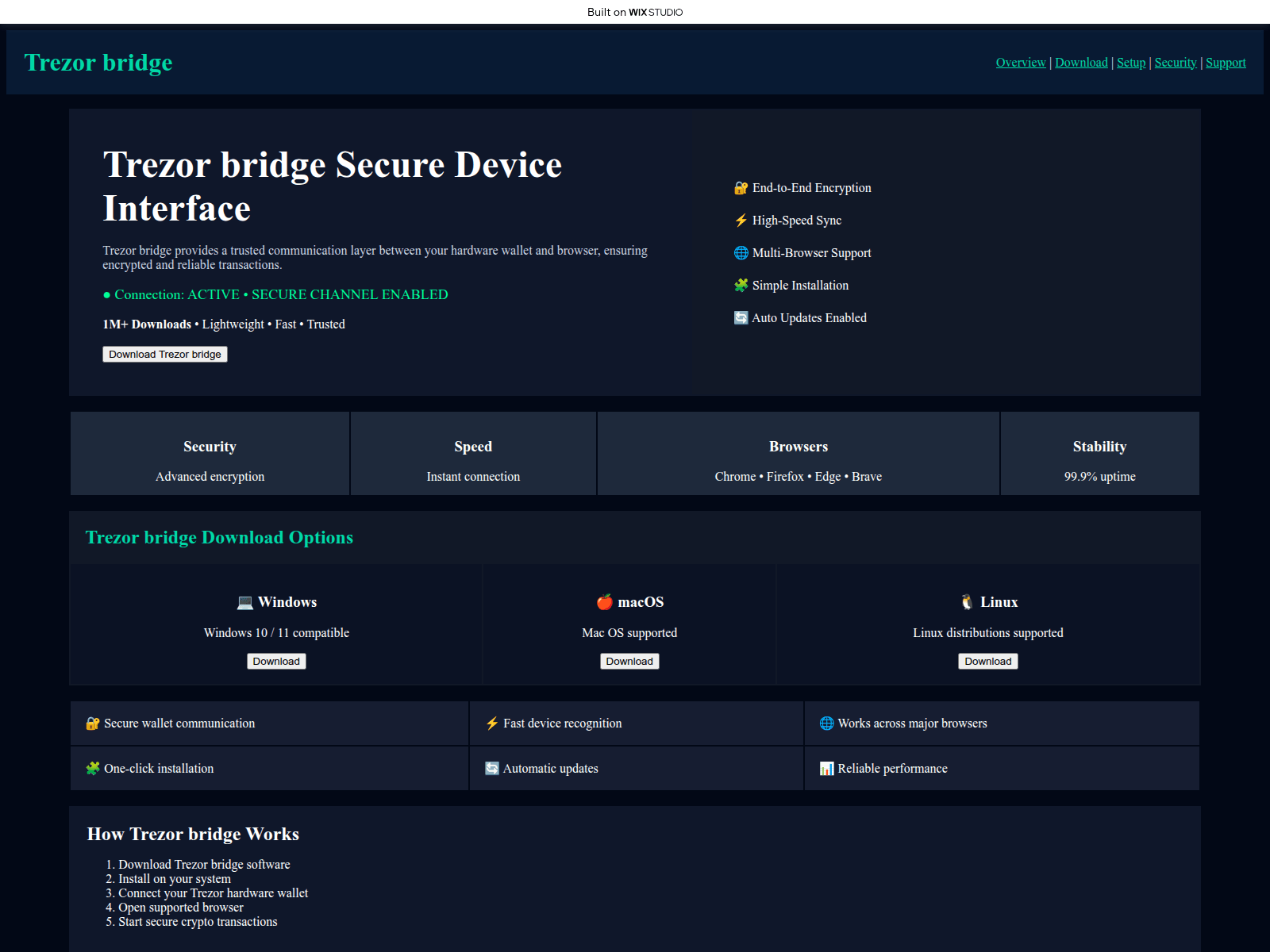Open the Security nav link in header
This screenshot has height=952, width=1270.
click(1176, 63)
